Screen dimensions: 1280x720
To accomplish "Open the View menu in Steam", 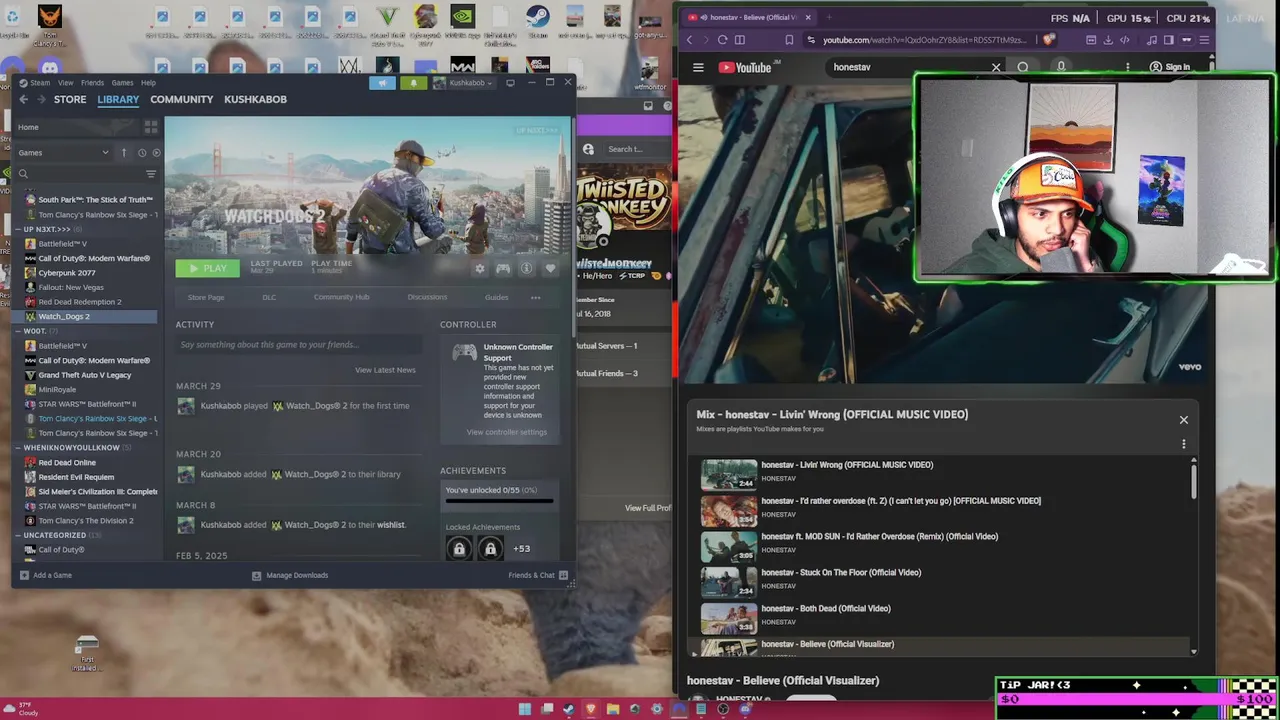I will click(x=65, y=83).
